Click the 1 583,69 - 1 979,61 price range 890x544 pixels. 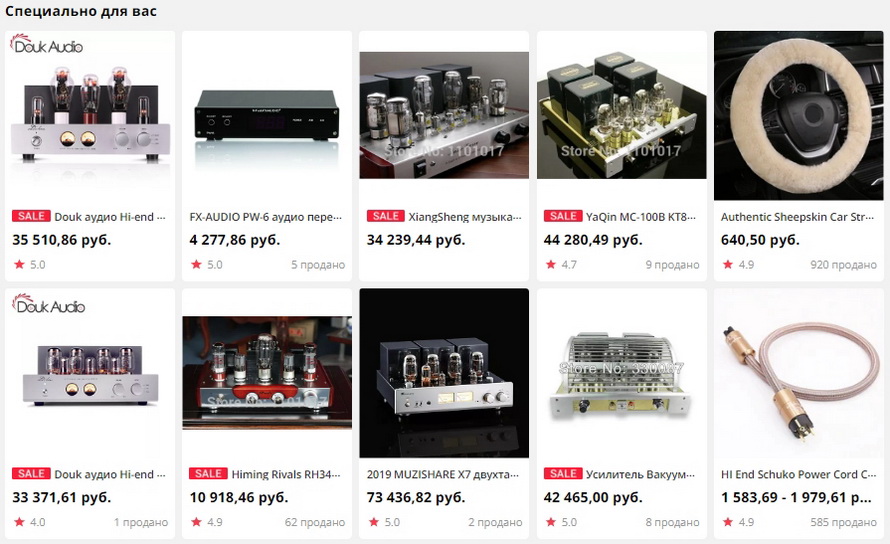click(796, 497)
